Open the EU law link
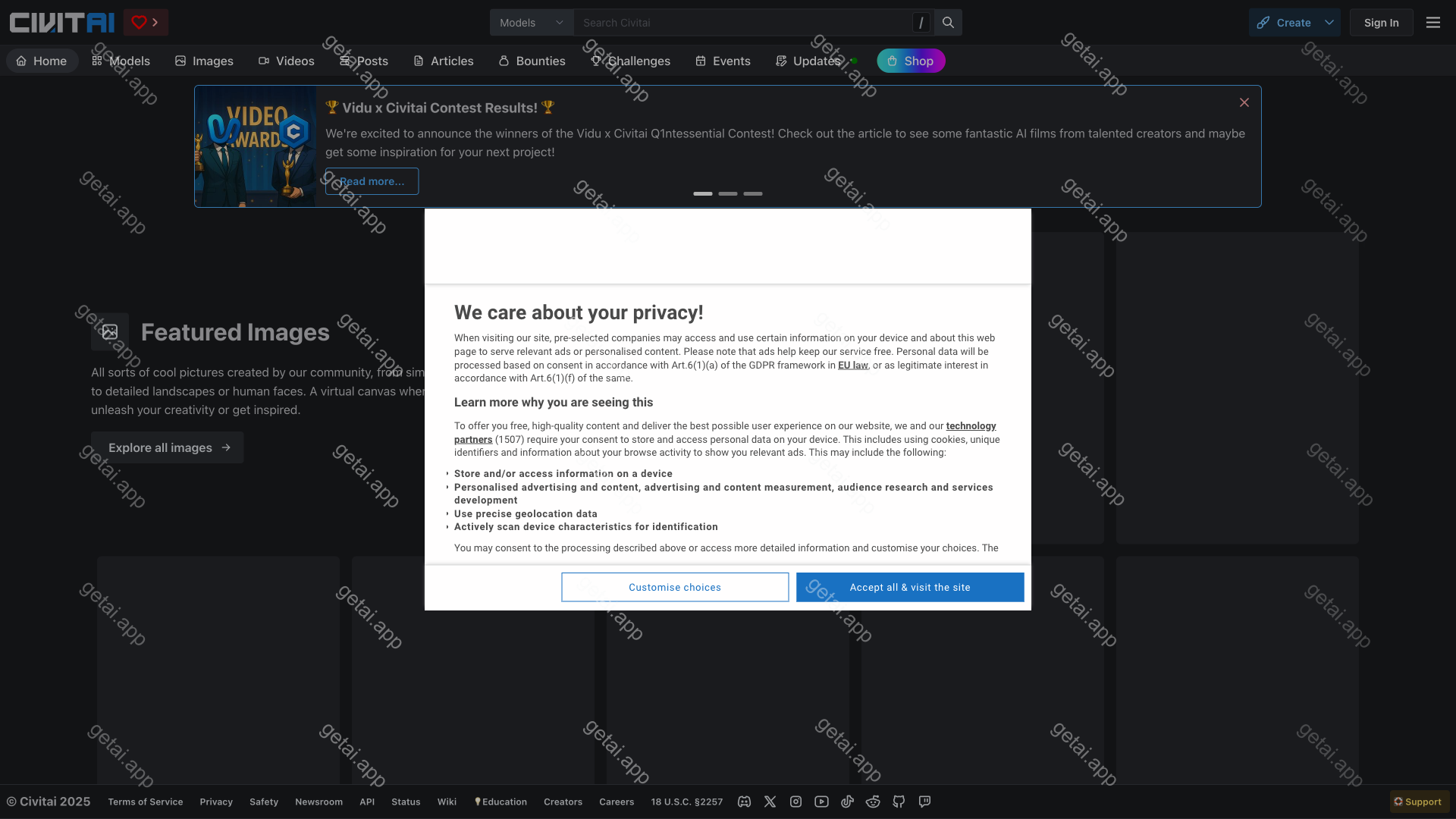1456x819 pixels. pyautogui.click(x=852, y=365)
